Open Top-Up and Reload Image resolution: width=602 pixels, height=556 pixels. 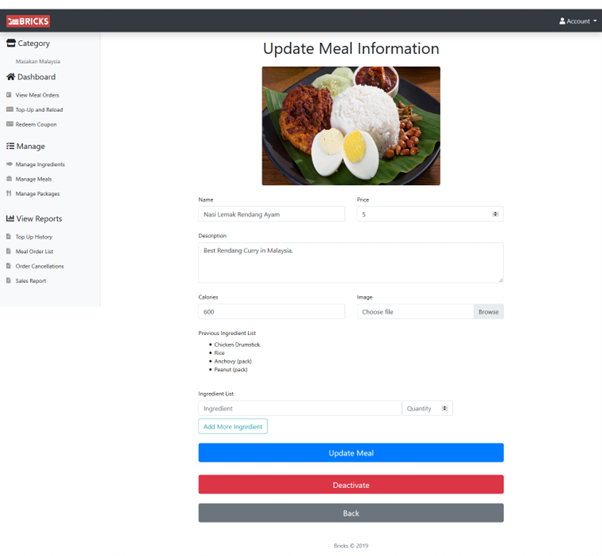point(39,110)
